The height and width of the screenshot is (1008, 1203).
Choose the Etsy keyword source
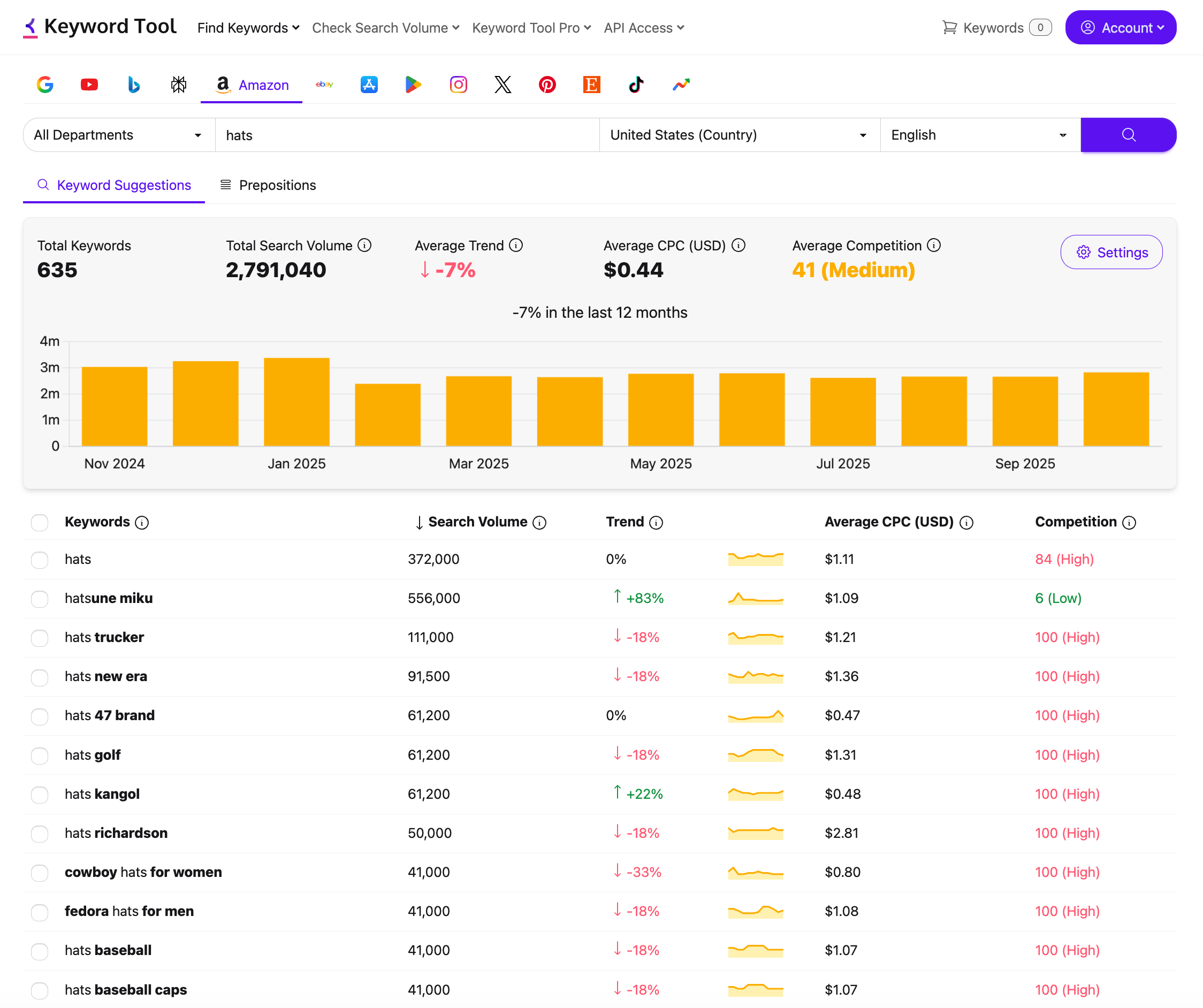(592, 85)
